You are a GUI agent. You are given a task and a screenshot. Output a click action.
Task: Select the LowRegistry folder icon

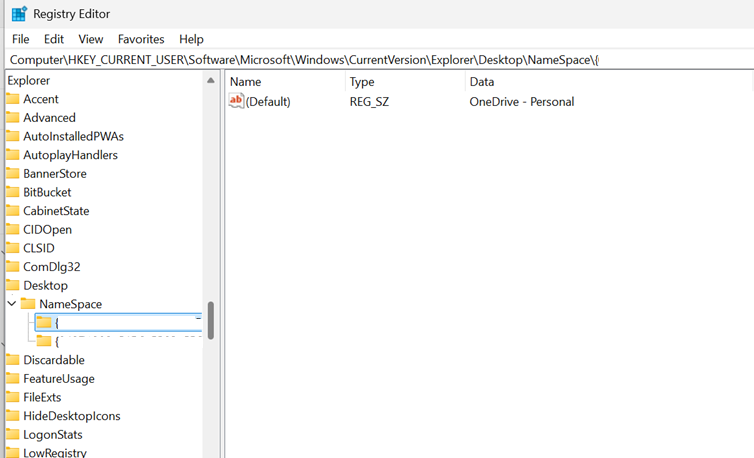tap(13, 453)
